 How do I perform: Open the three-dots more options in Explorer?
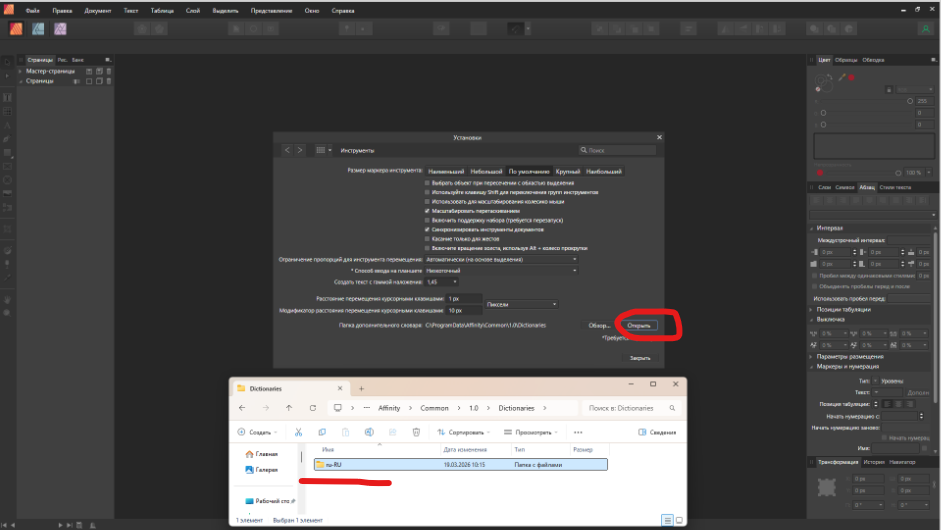point(578,432)
